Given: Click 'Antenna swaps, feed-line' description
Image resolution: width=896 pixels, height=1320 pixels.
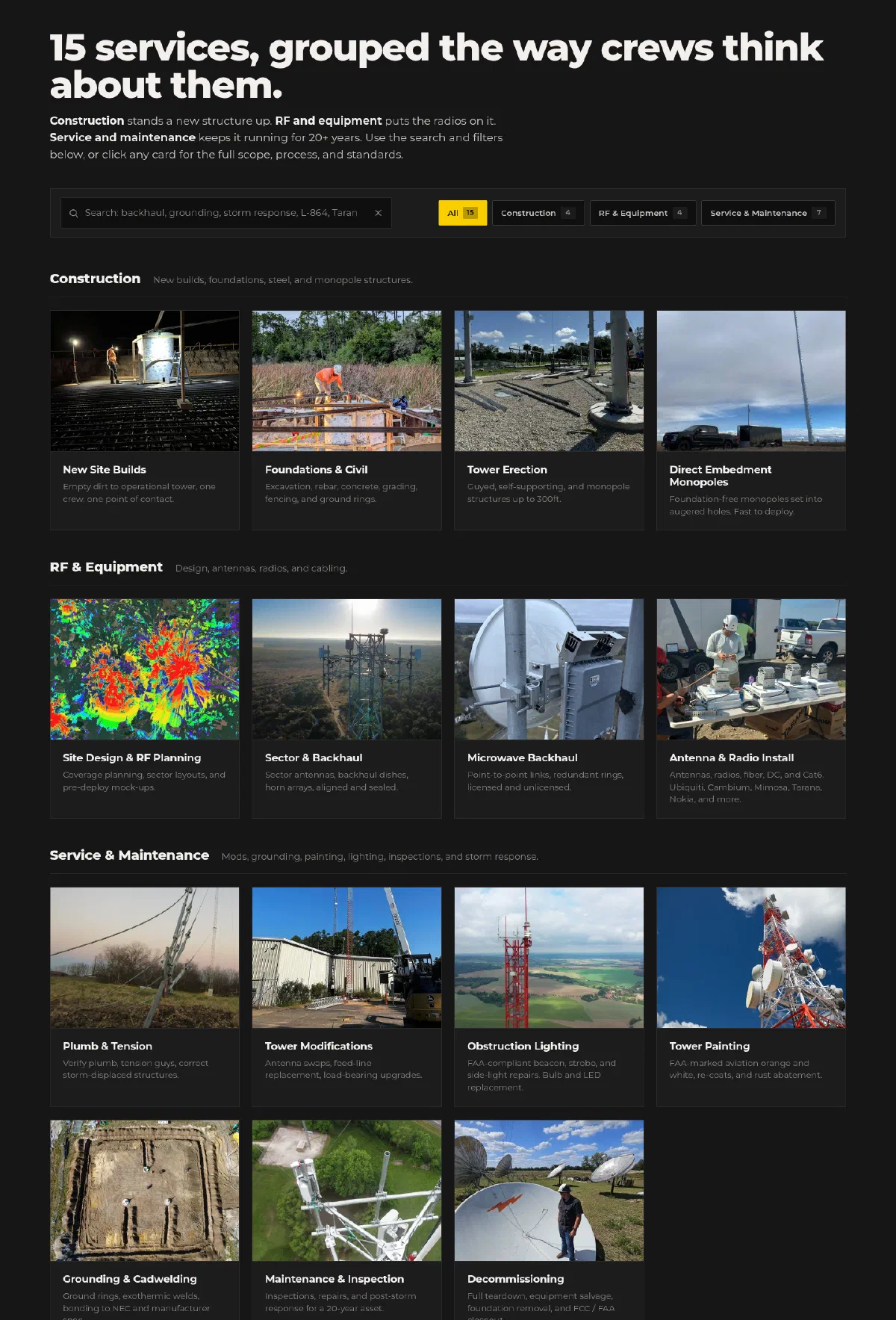Looking at the screenshot, I should [343, 1069].
